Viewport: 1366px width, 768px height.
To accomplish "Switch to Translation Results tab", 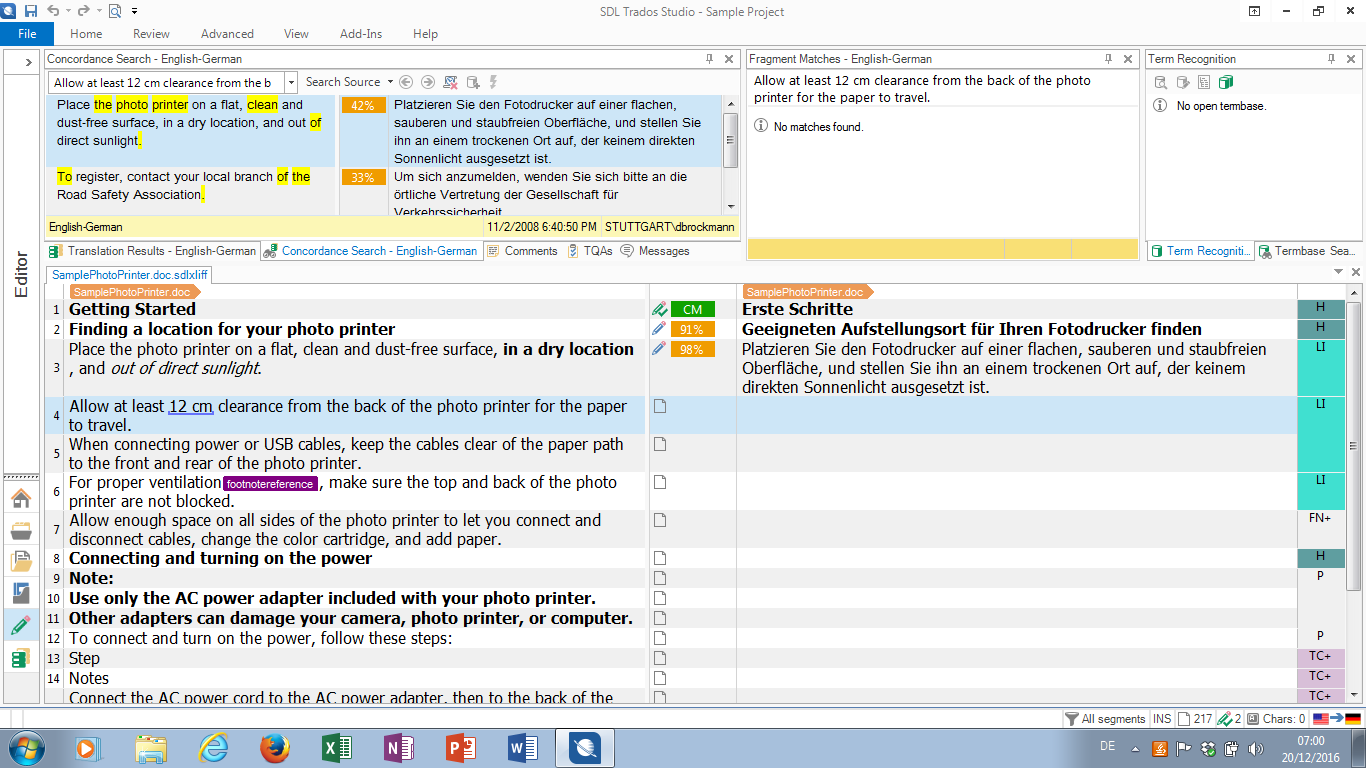I will pos(152,251).
